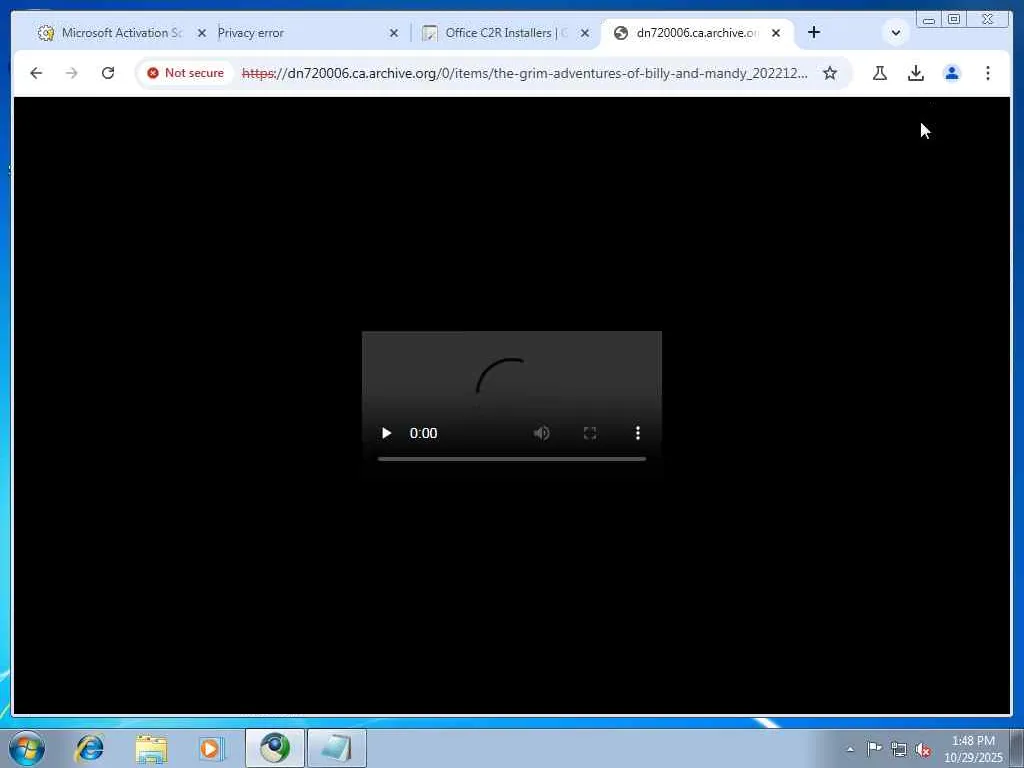Launch Internet Explorer from the taskbar
The width and height of the screenshot is (1024, 768).
click(x=89, y=748)
